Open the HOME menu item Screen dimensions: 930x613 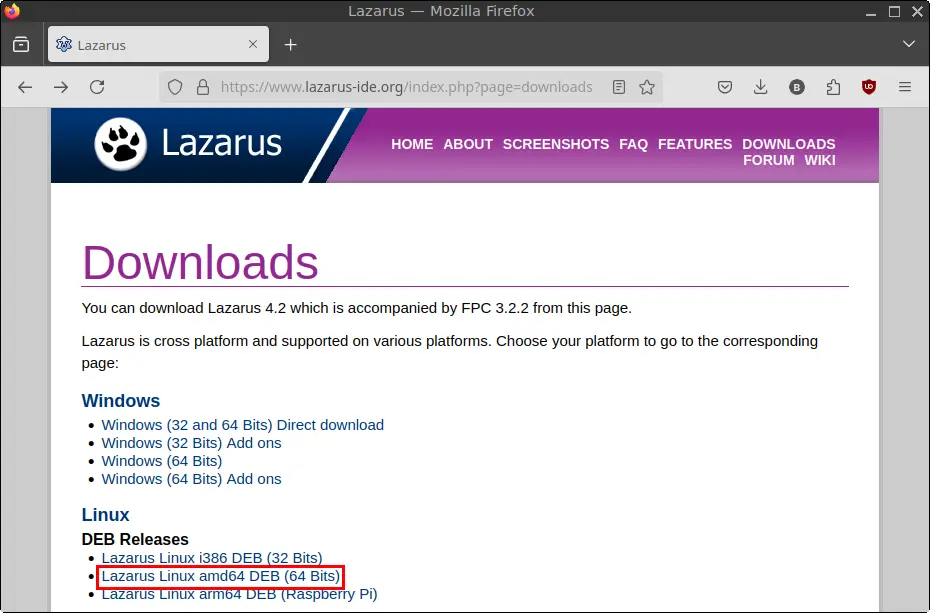click(412, 144)
